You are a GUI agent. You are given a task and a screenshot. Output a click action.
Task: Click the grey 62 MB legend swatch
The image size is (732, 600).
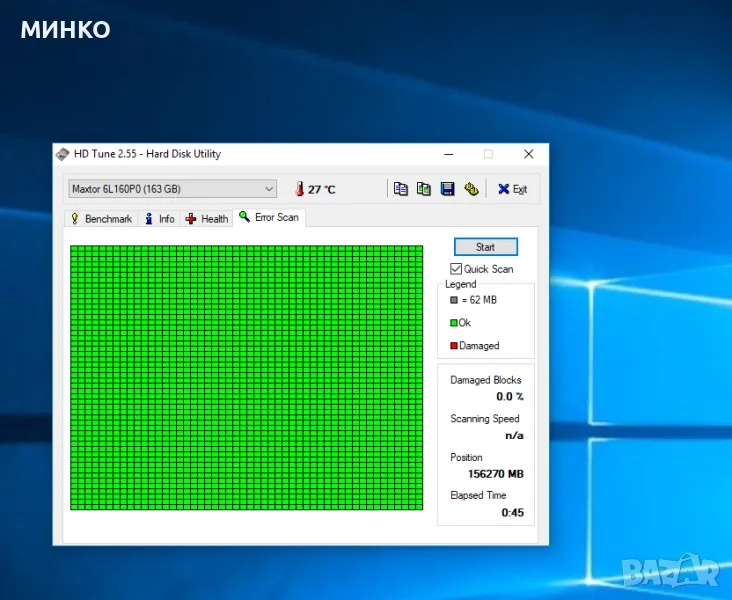(454, 300)
